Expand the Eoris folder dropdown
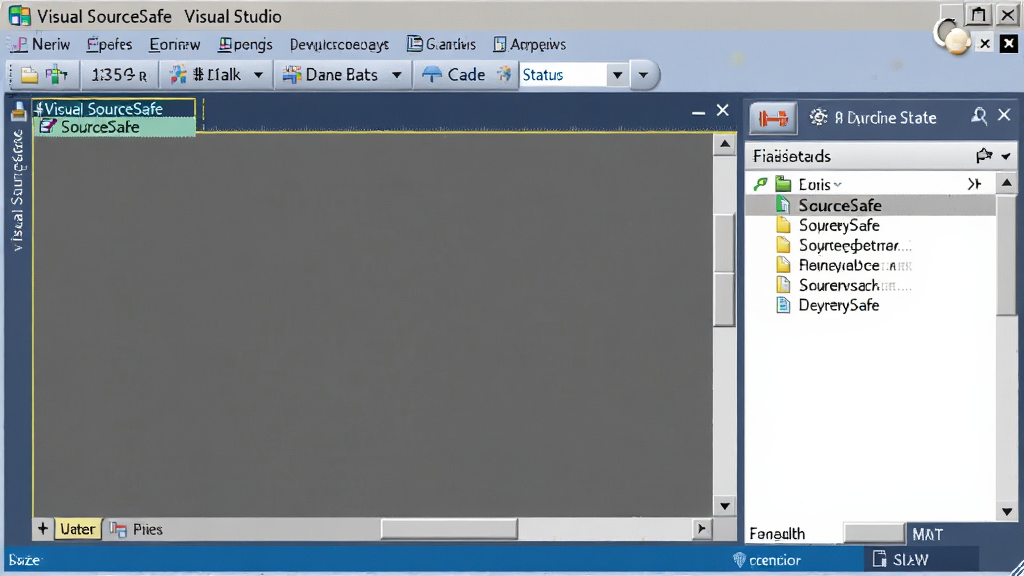This screenshot has width=1024, height=576. pyautogui.click(x=838, y=185)
